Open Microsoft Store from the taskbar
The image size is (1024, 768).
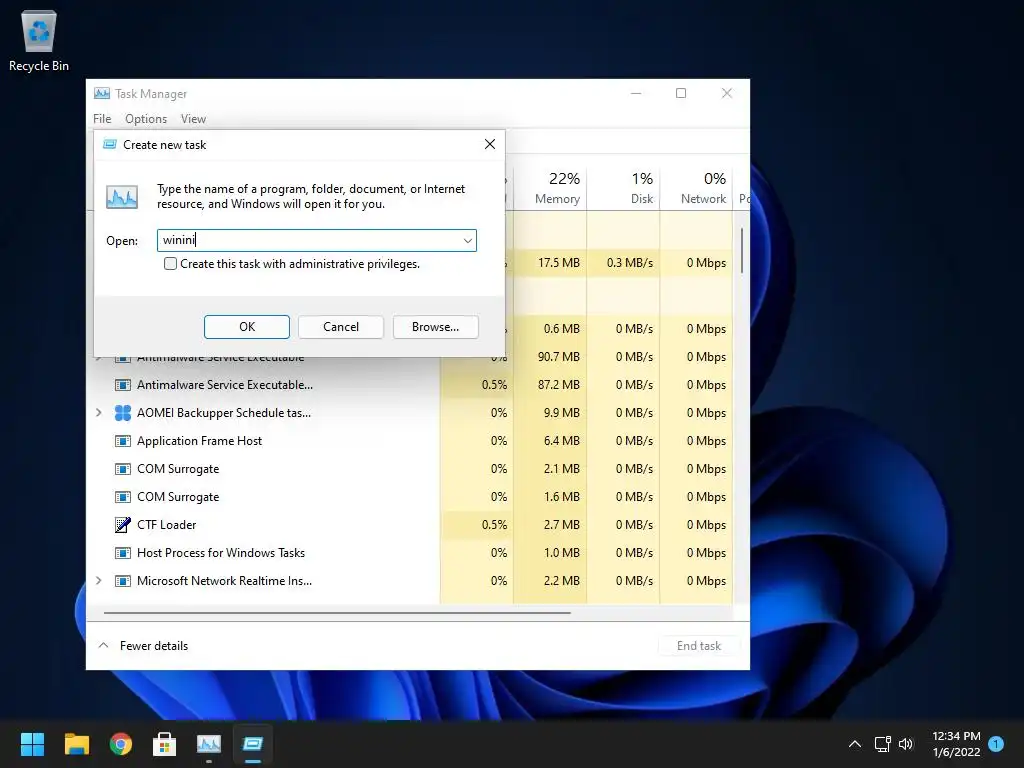tap(165, 744)
